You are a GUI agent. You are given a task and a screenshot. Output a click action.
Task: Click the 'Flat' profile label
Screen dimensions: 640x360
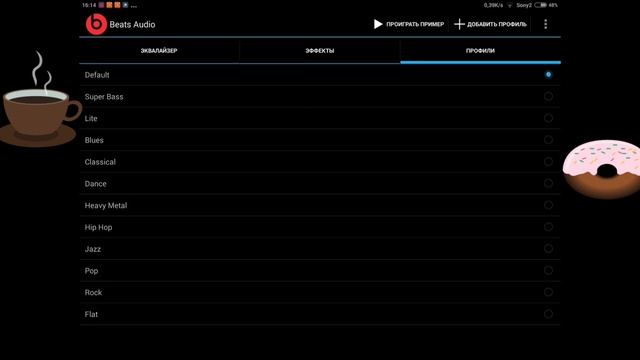[x=91, y=314]
